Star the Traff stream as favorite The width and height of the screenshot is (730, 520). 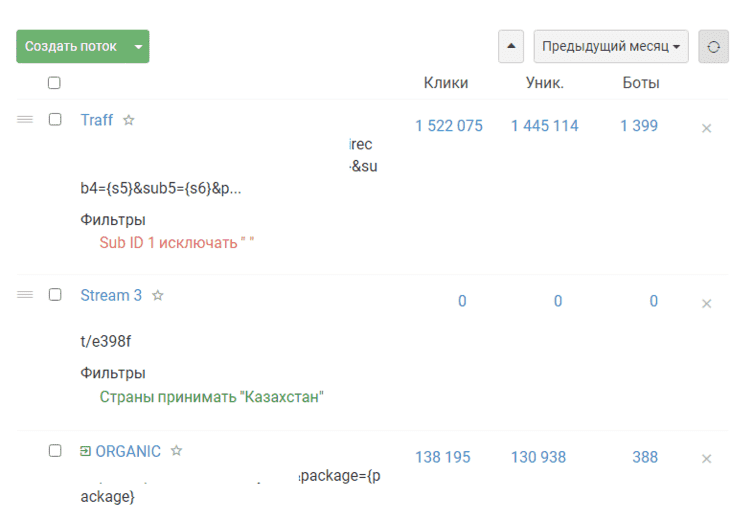click(128, 120)
